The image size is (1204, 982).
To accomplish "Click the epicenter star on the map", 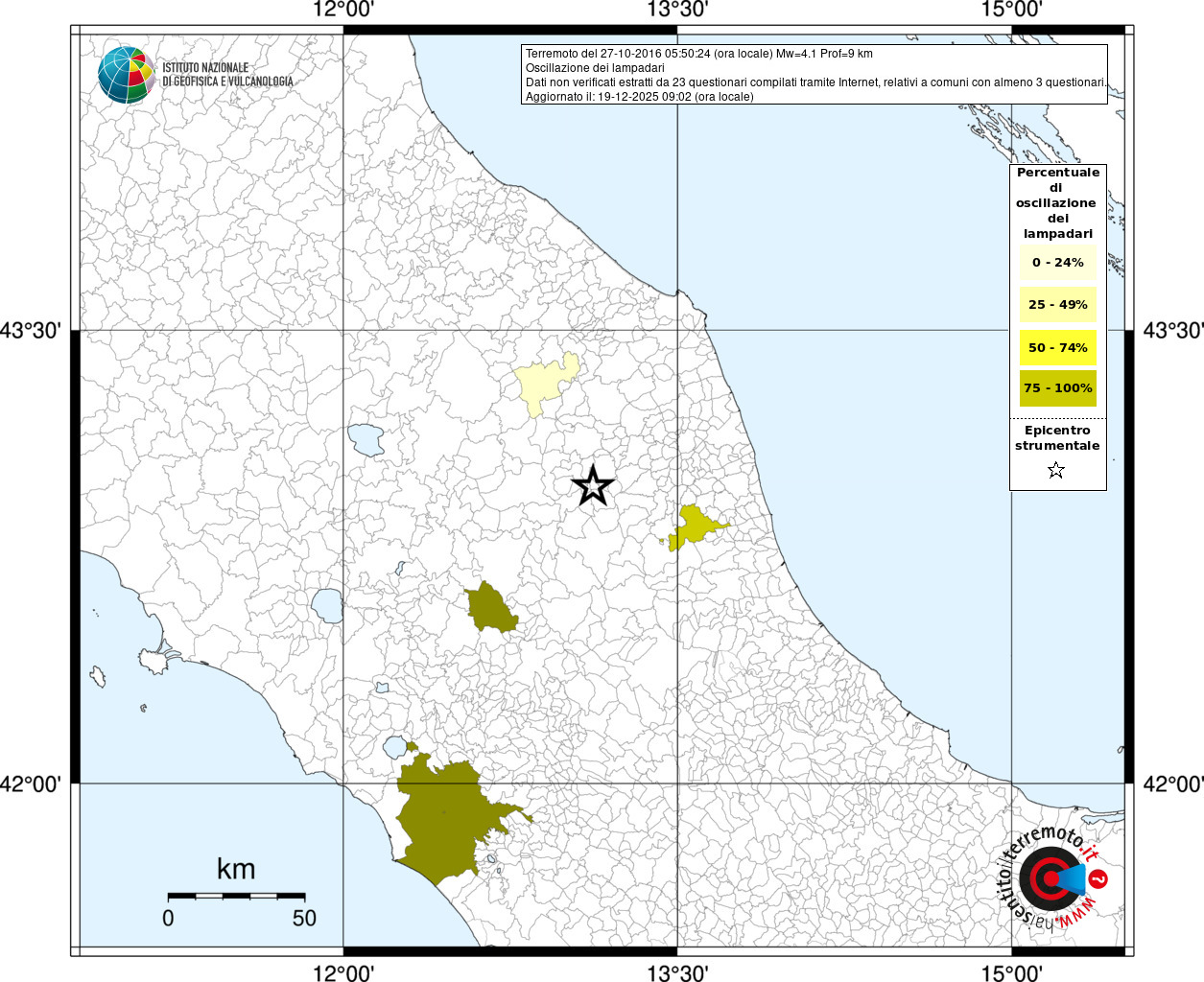I will click(x=593, y=486).
